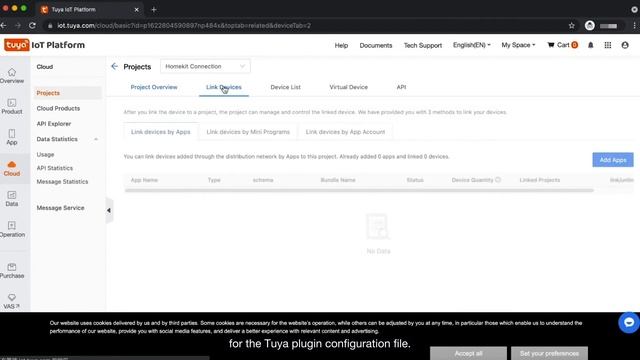Click the Tuya IoT Platform logo
The image size is (640, 360).
pyautogui.click(x=44, y=45)
